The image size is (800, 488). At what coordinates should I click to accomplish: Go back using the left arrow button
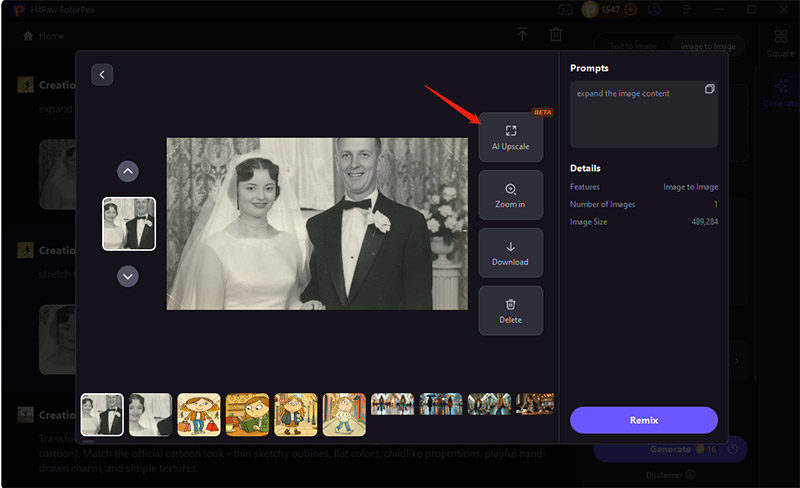pos(102,75)
